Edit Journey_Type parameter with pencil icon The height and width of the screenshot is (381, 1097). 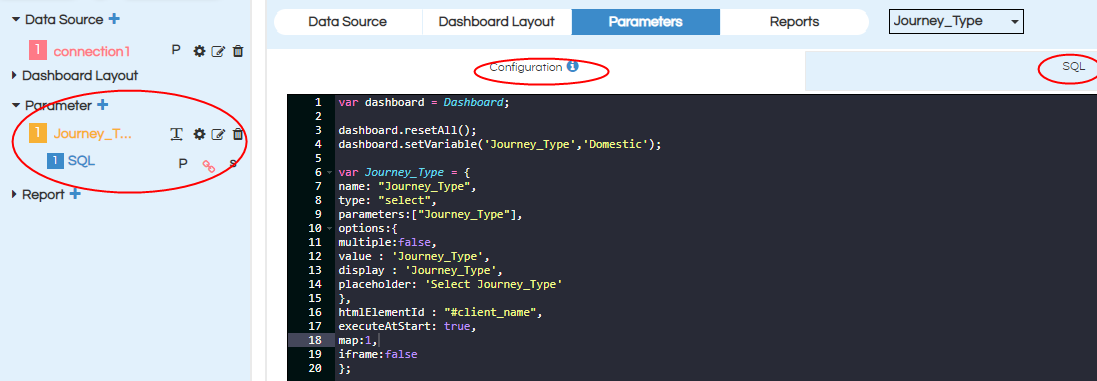click(218, 134)
